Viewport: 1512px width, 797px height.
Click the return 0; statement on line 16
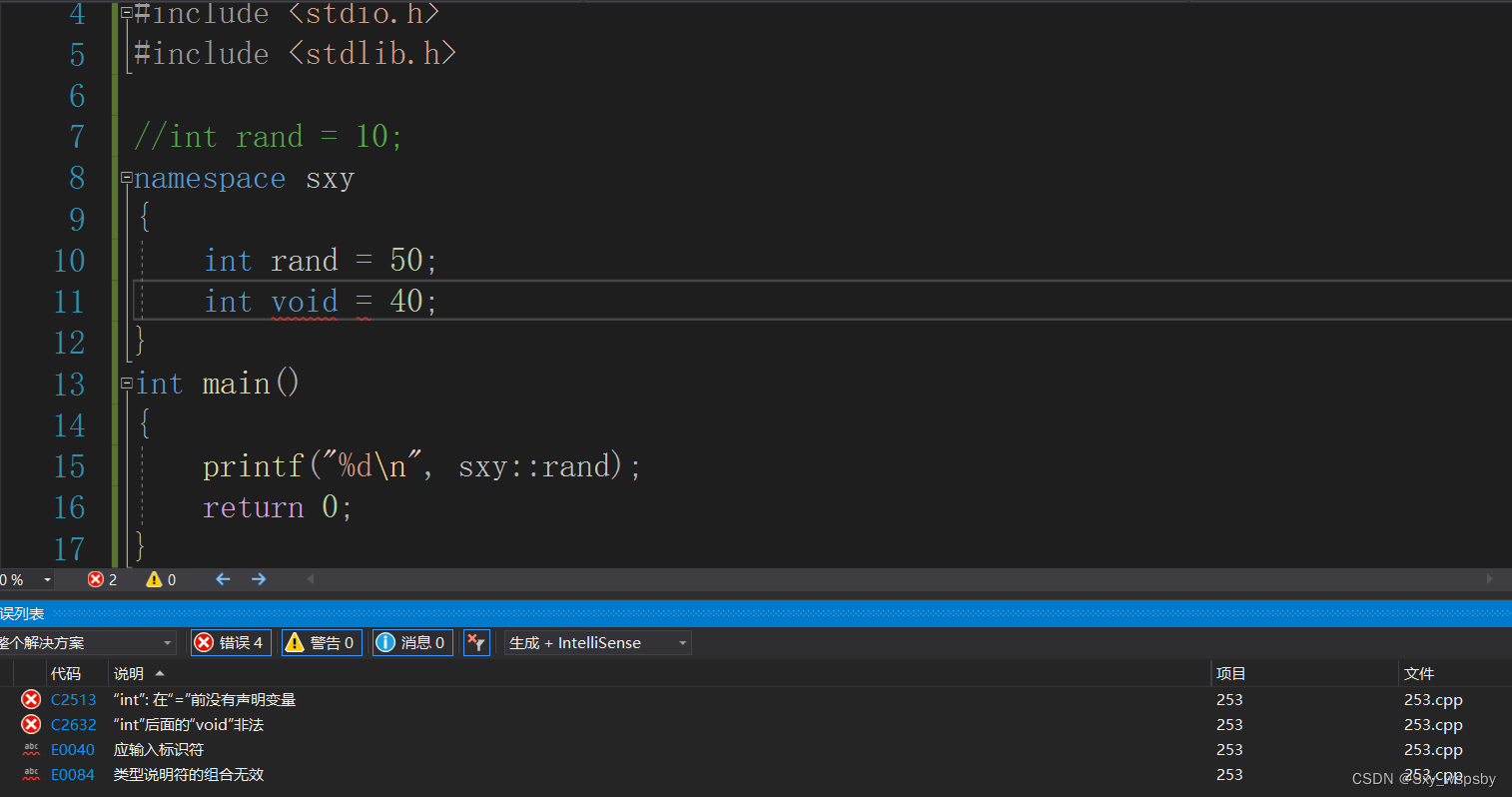[278, 507]
